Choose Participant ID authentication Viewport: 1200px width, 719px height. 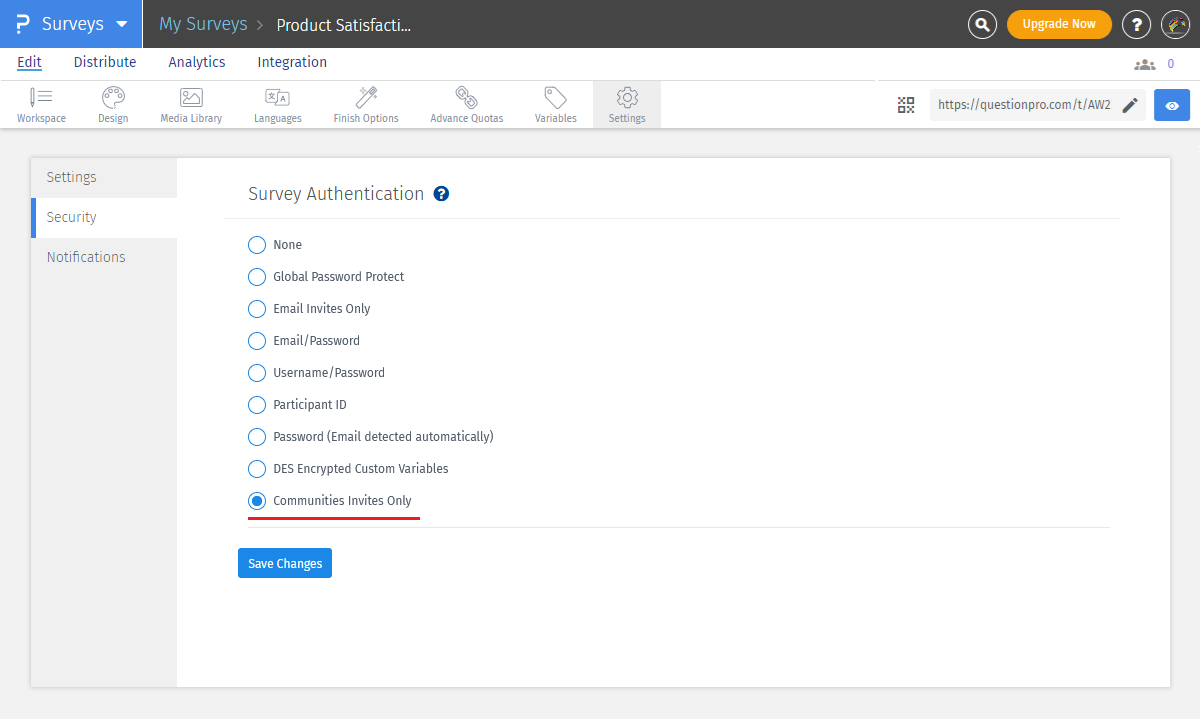coord(256,404)
